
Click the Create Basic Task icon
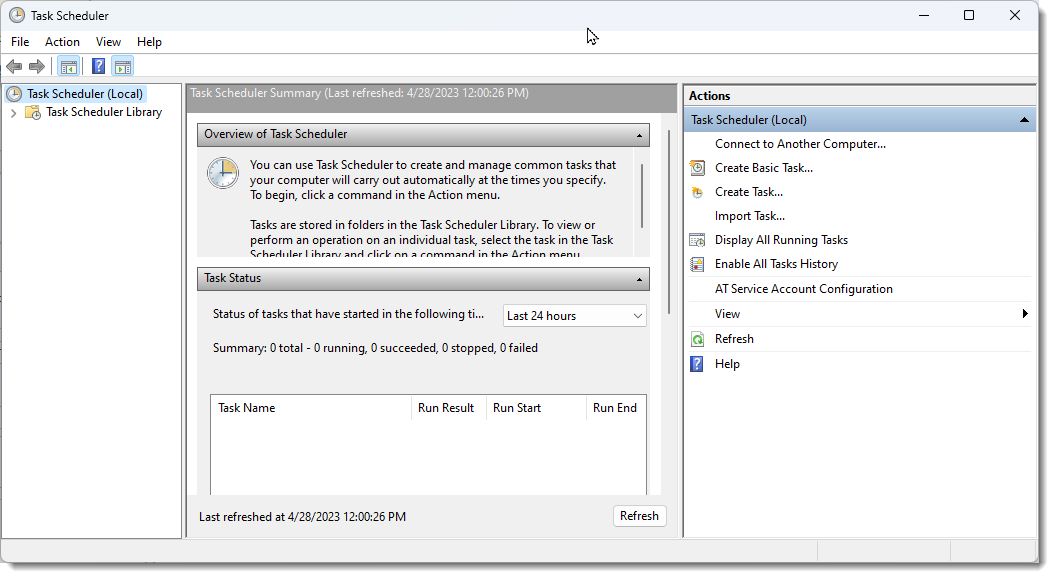pyautogui.click(x=697, y=168)
